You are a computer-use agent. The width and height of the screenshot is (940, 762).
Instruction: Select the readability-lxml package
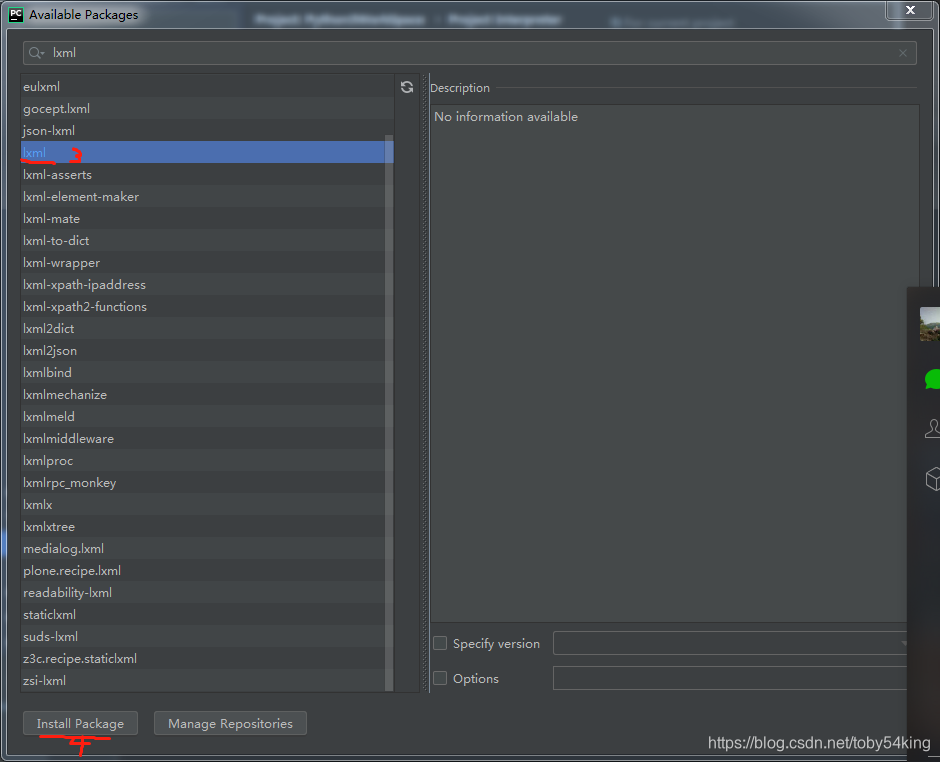click(207, 592)
